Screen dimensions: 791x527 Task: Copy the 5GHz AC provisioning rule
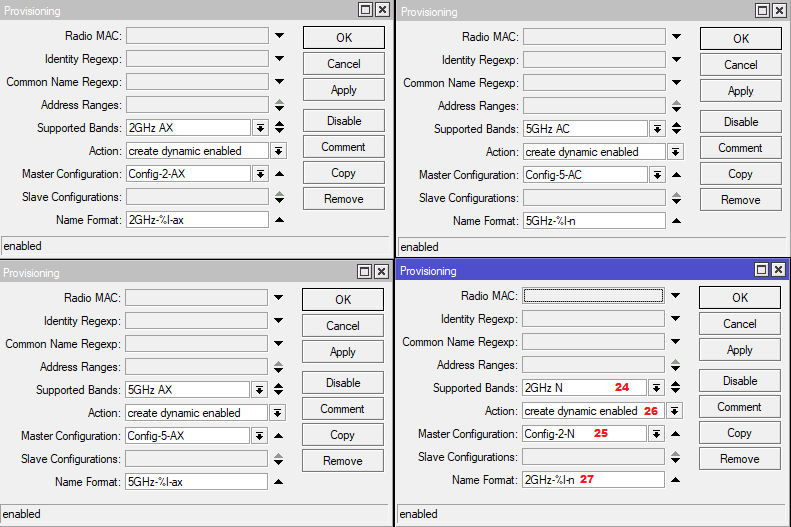click(x=740, y=174)
